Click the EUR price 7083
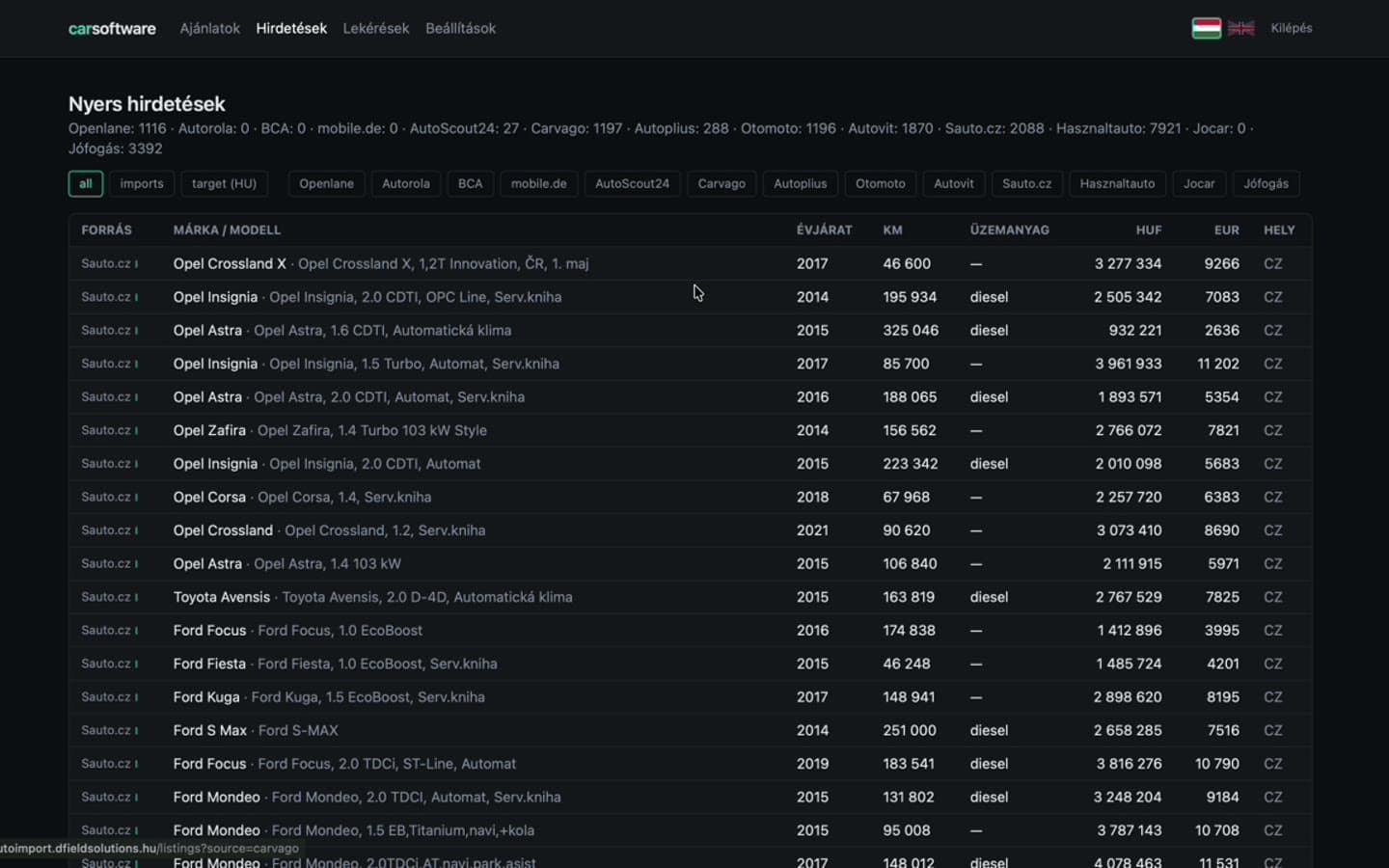Viewport: 1389px width, 868px height. pyautogui.click(x=1222, y=297)
